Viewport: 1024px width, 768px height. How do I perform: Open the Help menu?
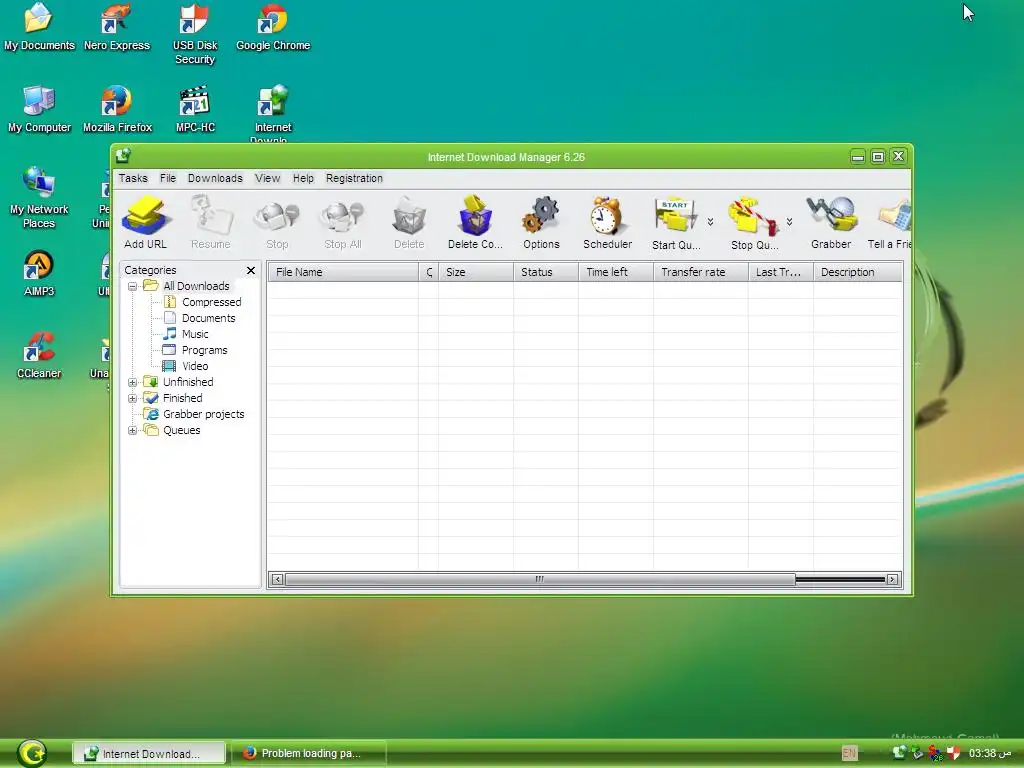[303, 178]
